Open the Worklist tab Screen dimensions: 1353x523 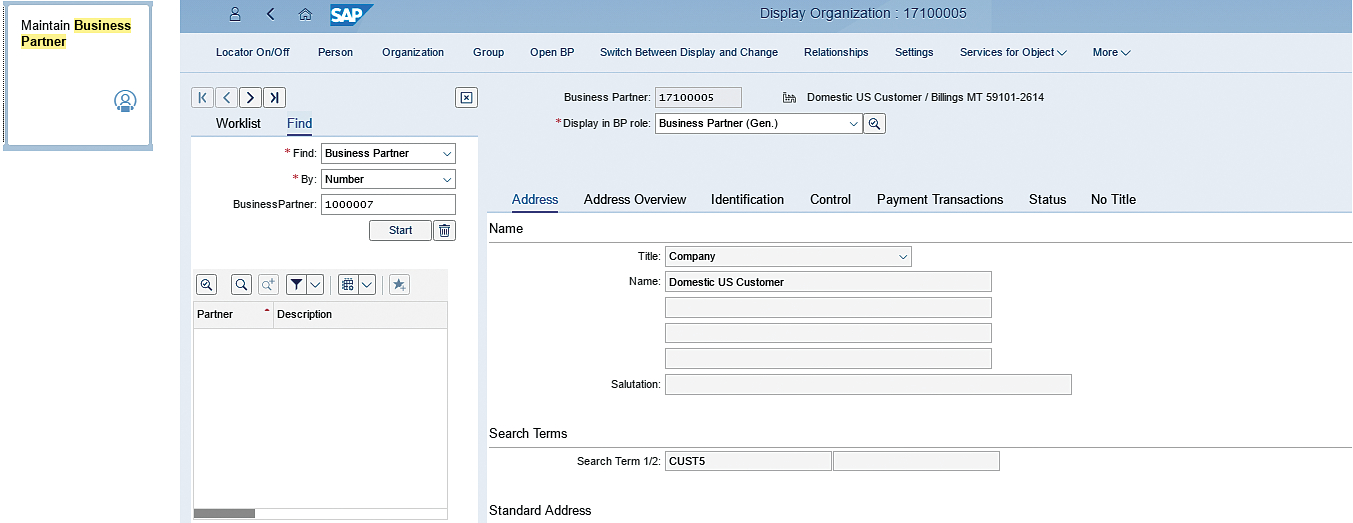[238, 123]
